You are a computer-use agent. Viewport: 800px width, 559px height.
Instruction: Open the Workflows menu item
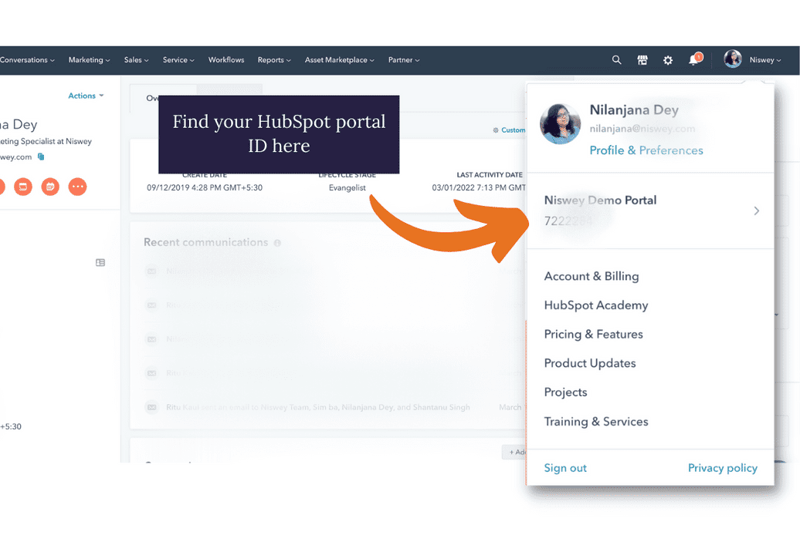tap(226, 60)
